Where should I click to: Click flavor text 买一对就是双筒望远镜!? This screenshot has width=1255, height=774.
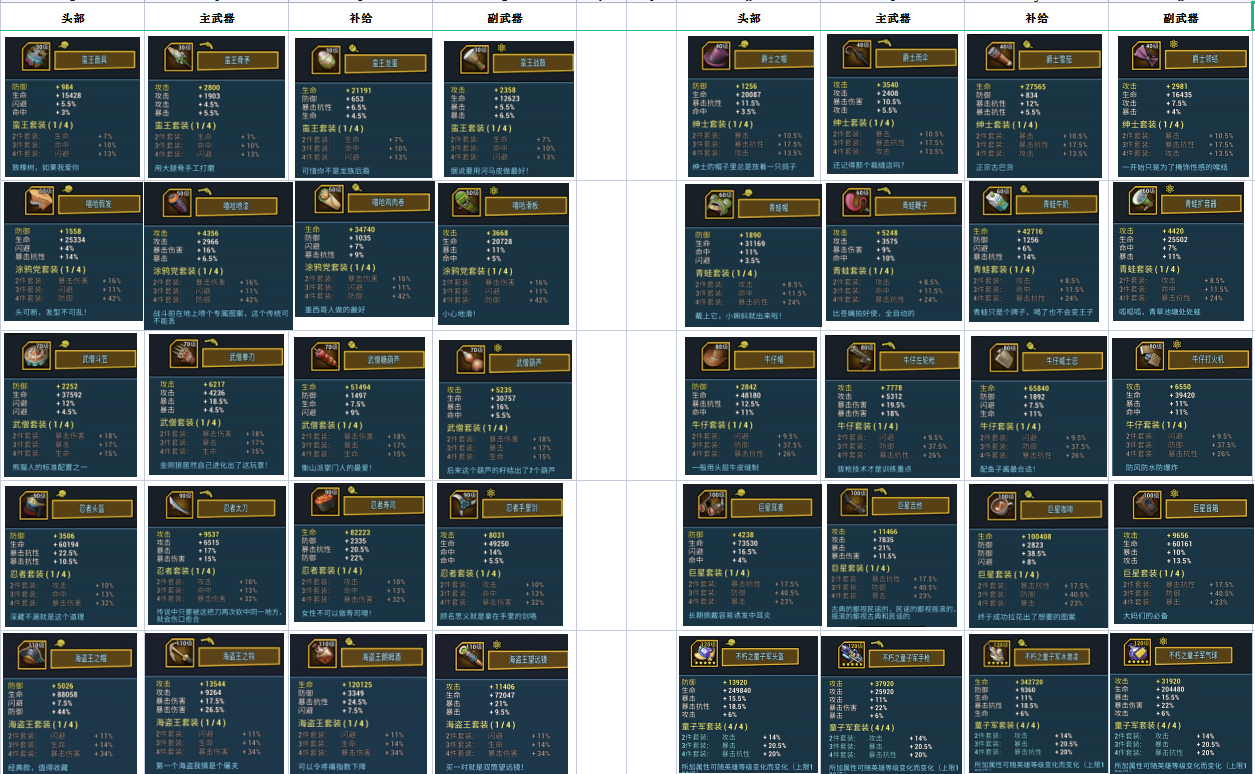(x=484, y=767)
